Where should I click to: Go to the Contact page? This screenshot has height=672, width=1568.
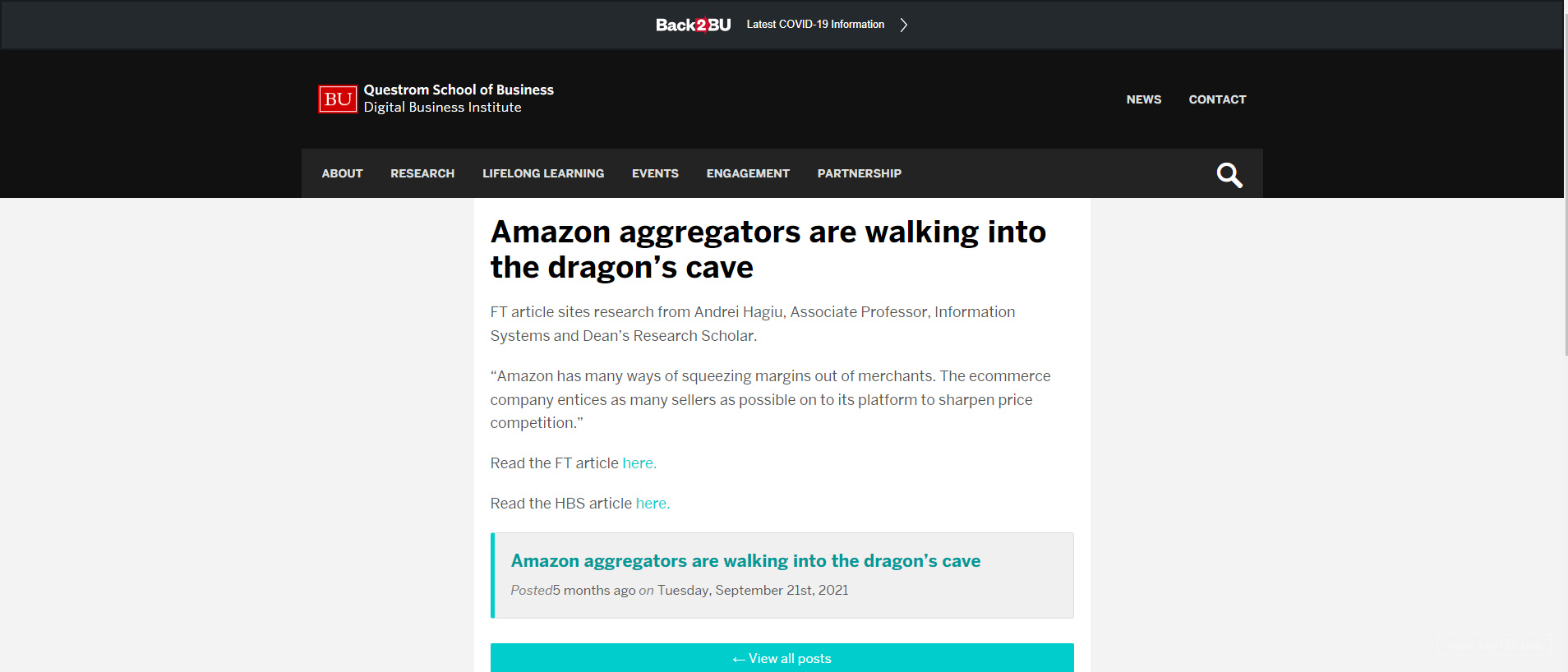(x=1217, y=99)
